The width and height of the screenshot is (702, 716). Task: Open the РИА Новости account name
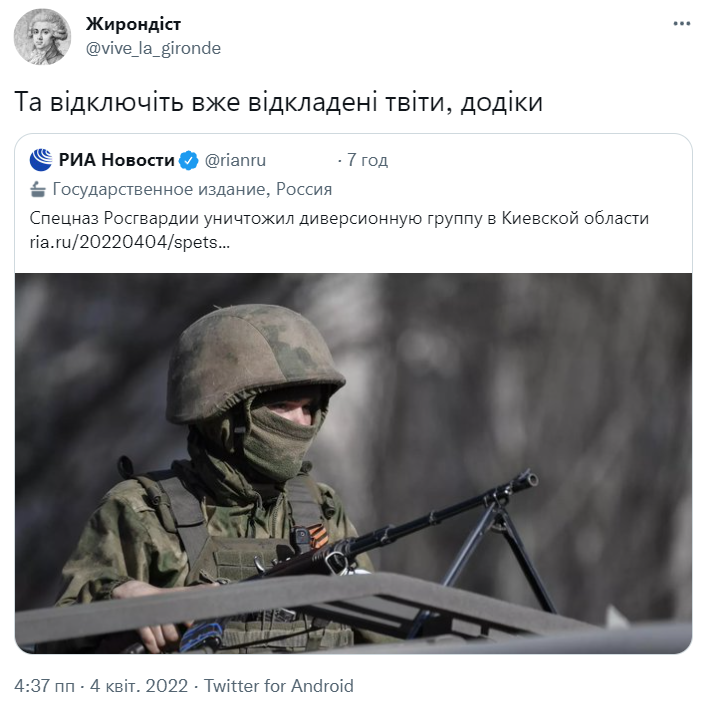coord(117,160)
